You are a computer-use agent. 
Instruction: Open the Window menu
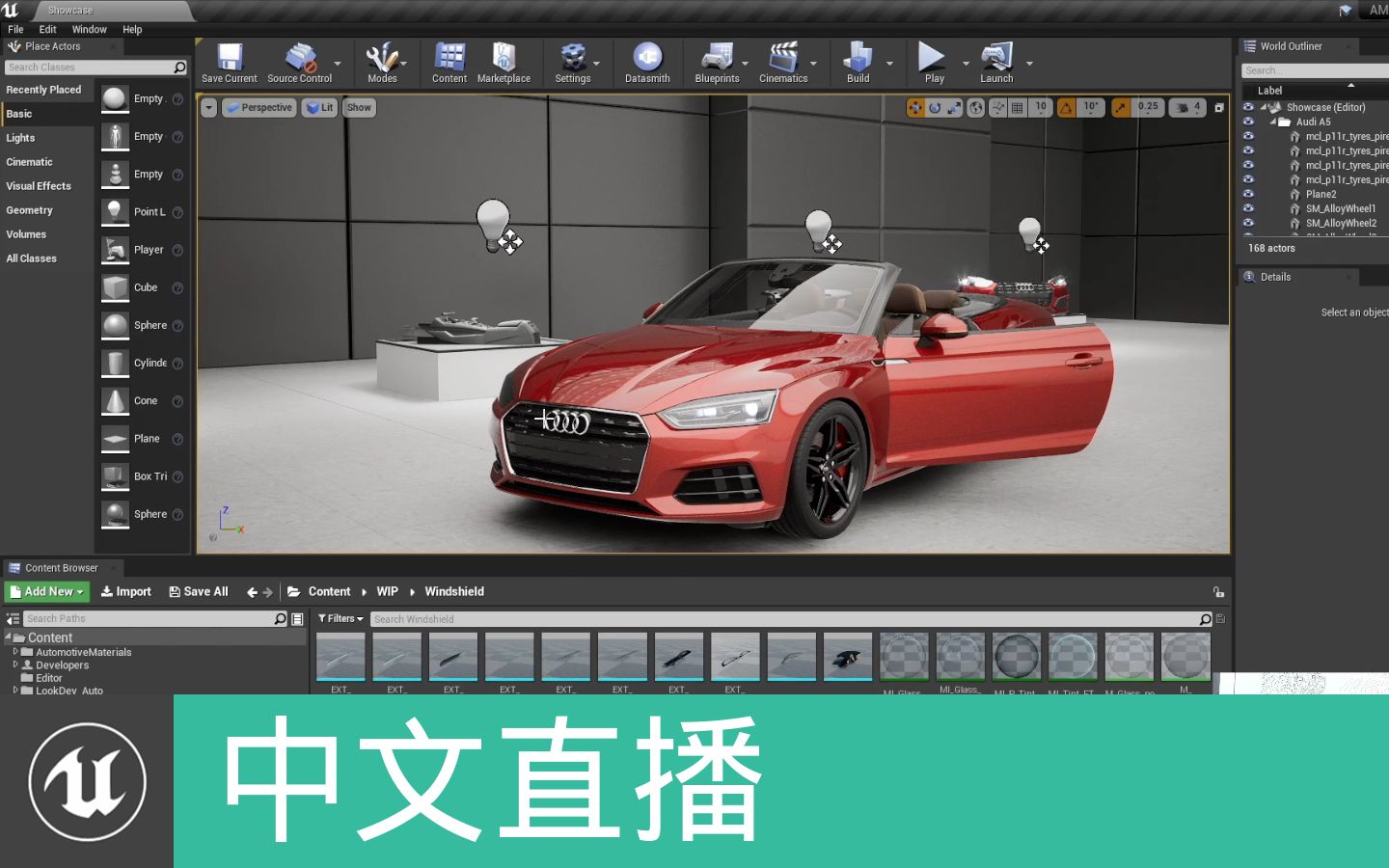click(x=89, y=29)
